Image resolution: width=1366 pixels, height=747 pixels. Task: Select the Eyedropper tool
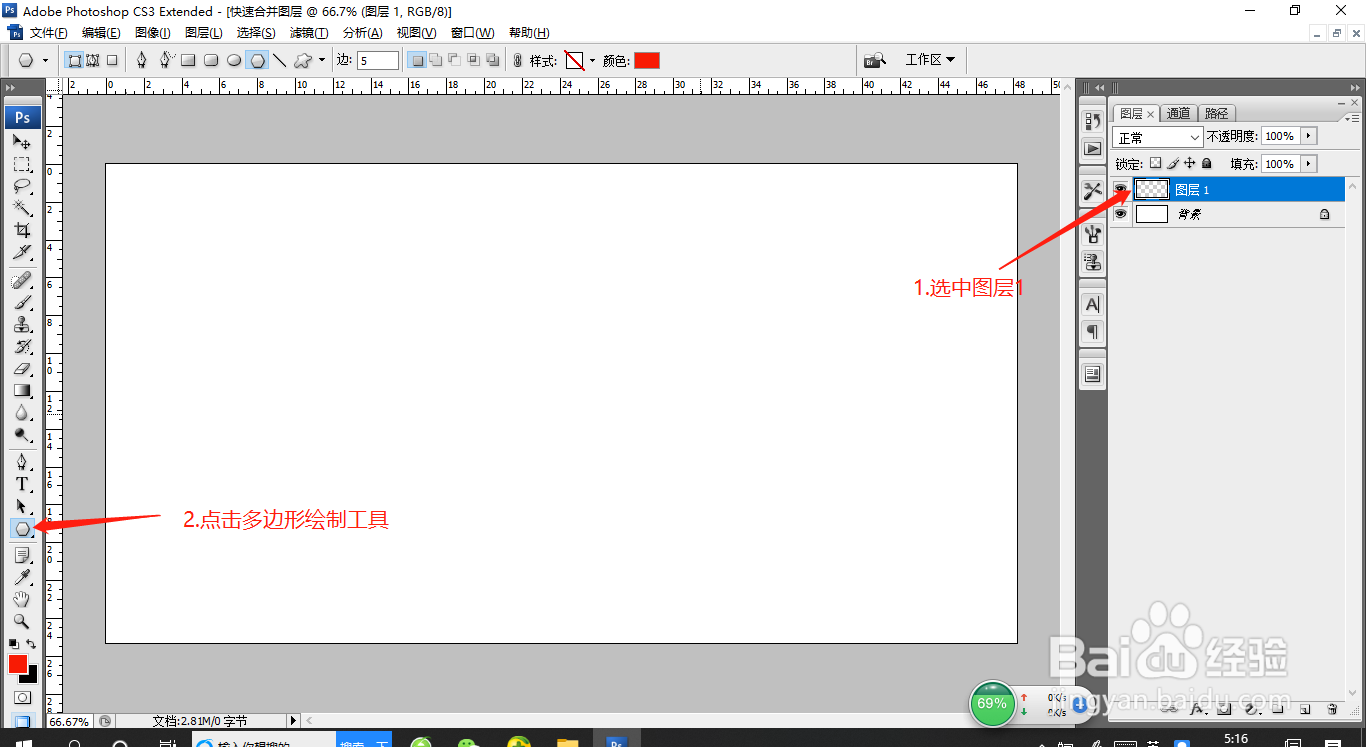(x=22, y=578)
